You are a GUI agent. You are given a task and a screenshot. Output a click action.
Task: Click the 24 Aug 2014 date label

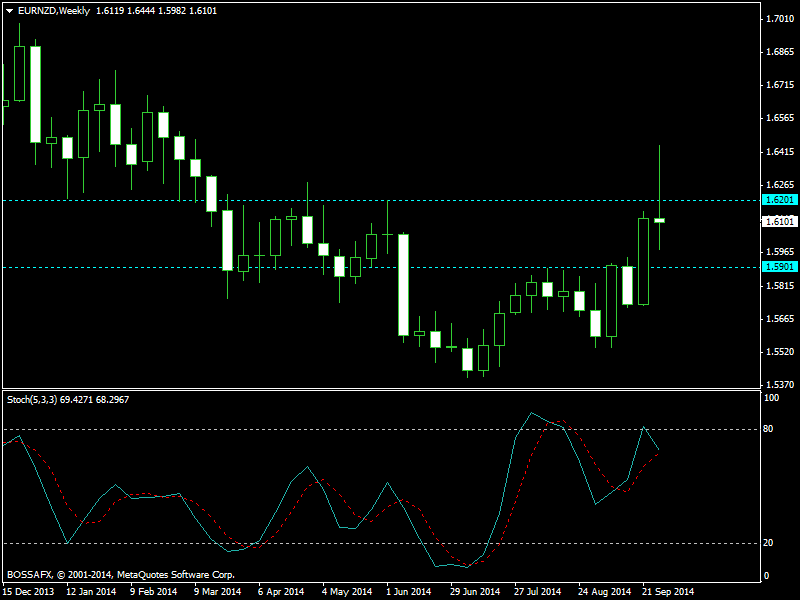click(x=605, y=592)
